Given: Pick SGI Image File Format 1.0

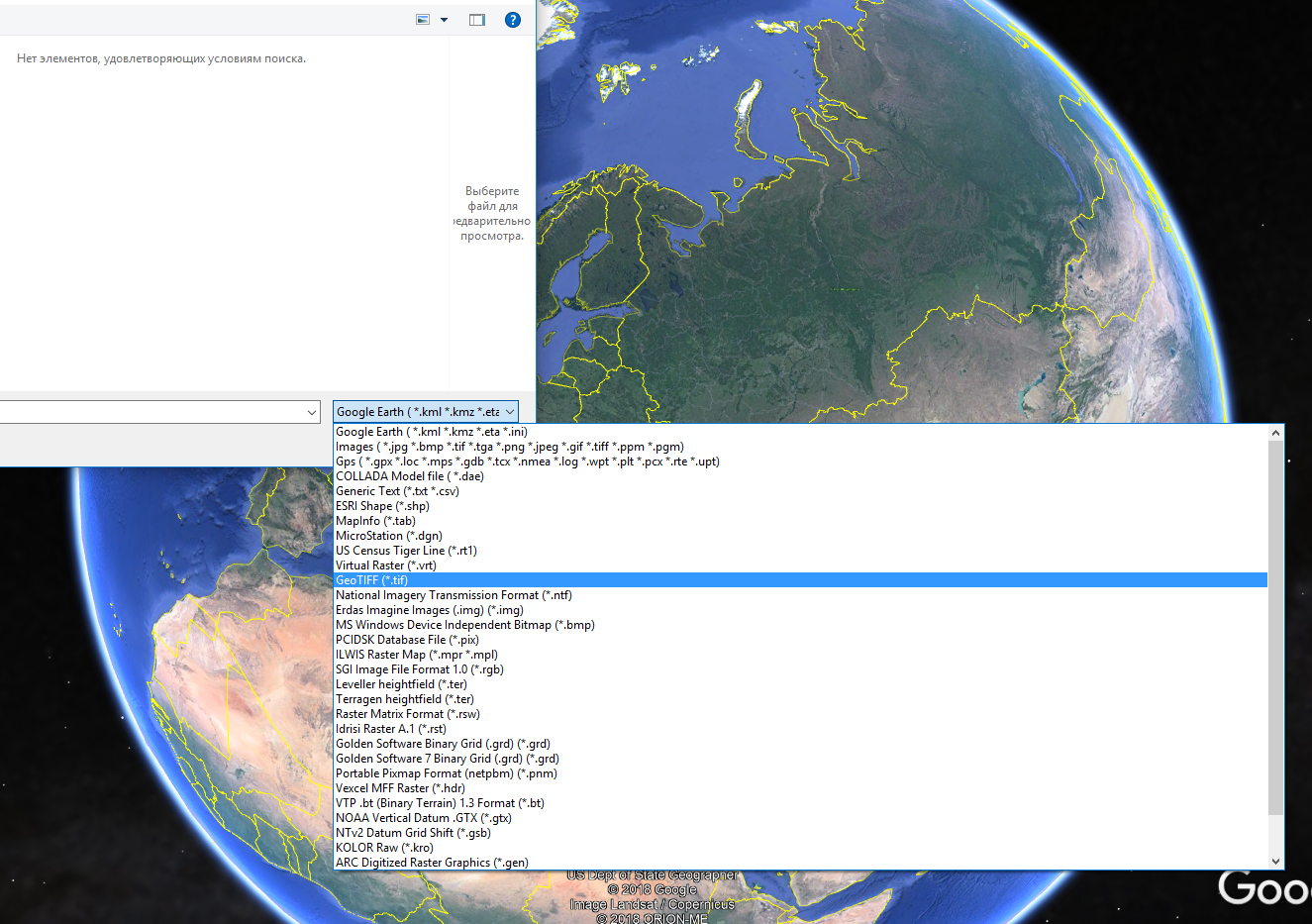Looking at the screenshot, I should pos(800,669).
